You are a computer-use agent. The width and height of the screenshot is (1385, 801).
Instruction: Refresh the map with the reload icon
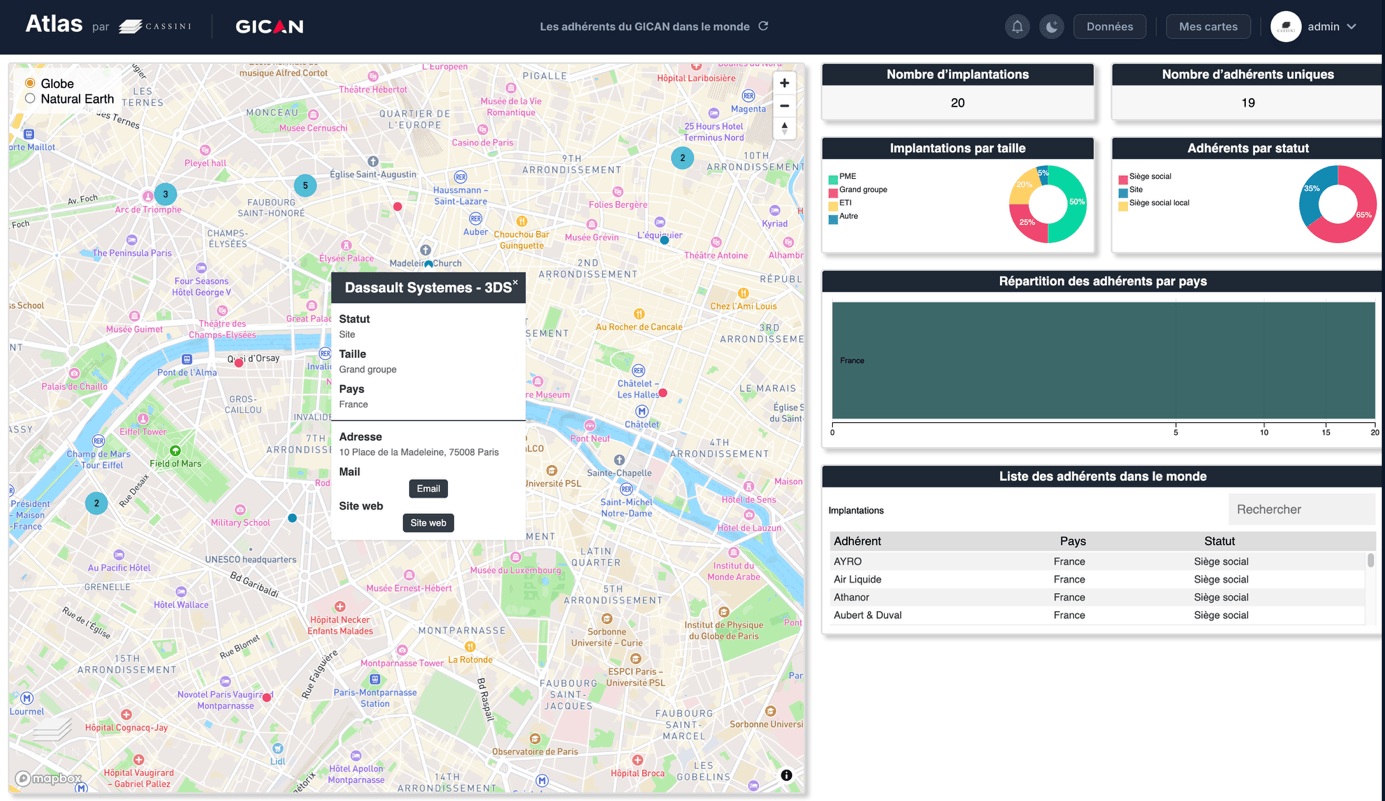[x=763, y=26]
